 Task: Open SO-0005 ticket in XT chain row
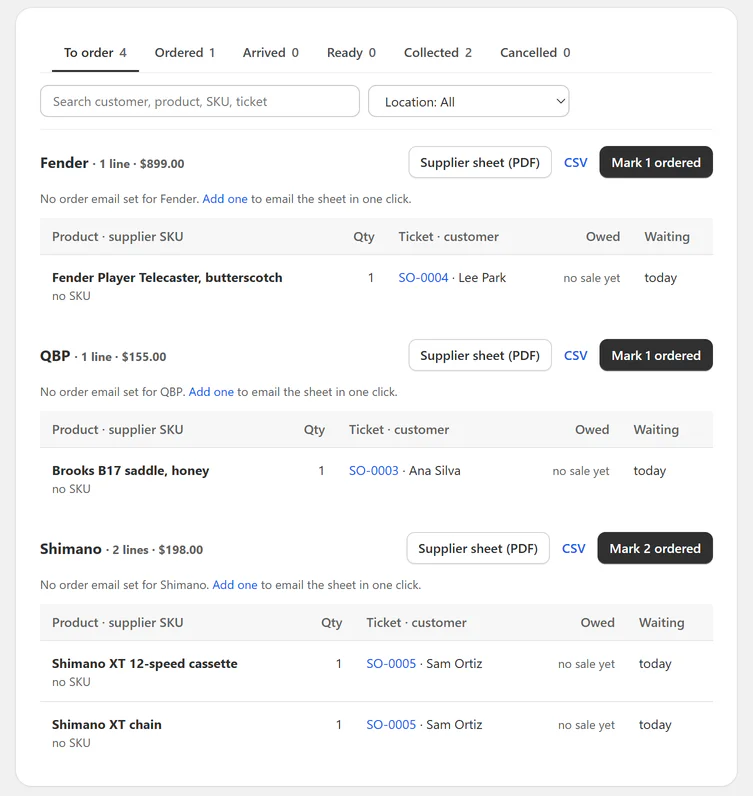pos(391,724)
